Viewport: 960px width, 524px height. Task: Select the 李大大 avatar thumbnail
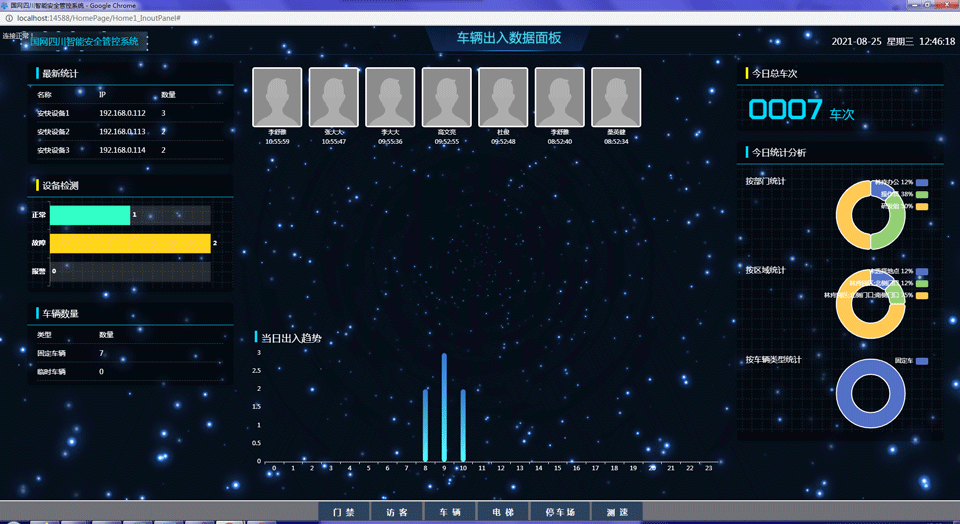pos(390,97)
